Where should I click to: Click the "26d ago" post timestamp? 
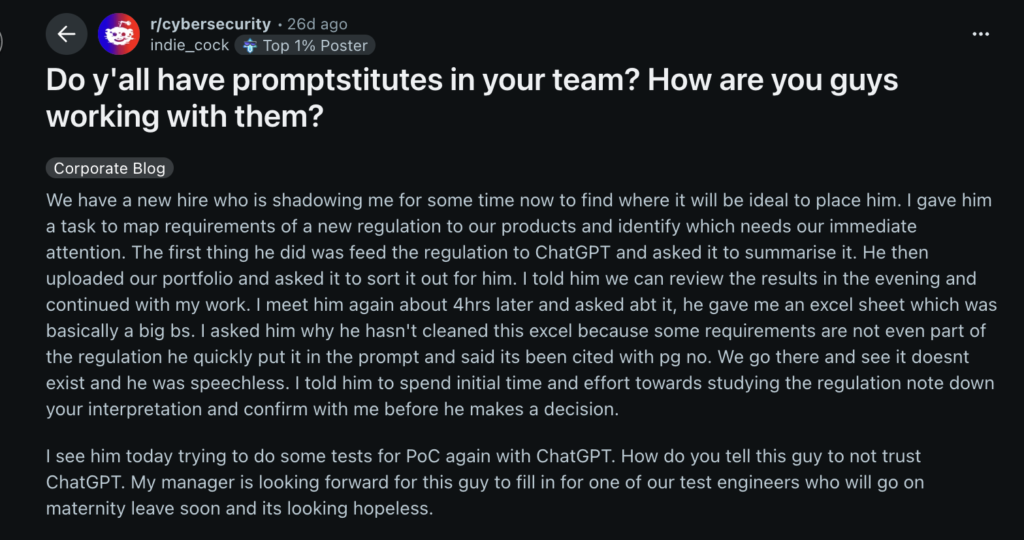pyautogui.click(x=318, y=24)
